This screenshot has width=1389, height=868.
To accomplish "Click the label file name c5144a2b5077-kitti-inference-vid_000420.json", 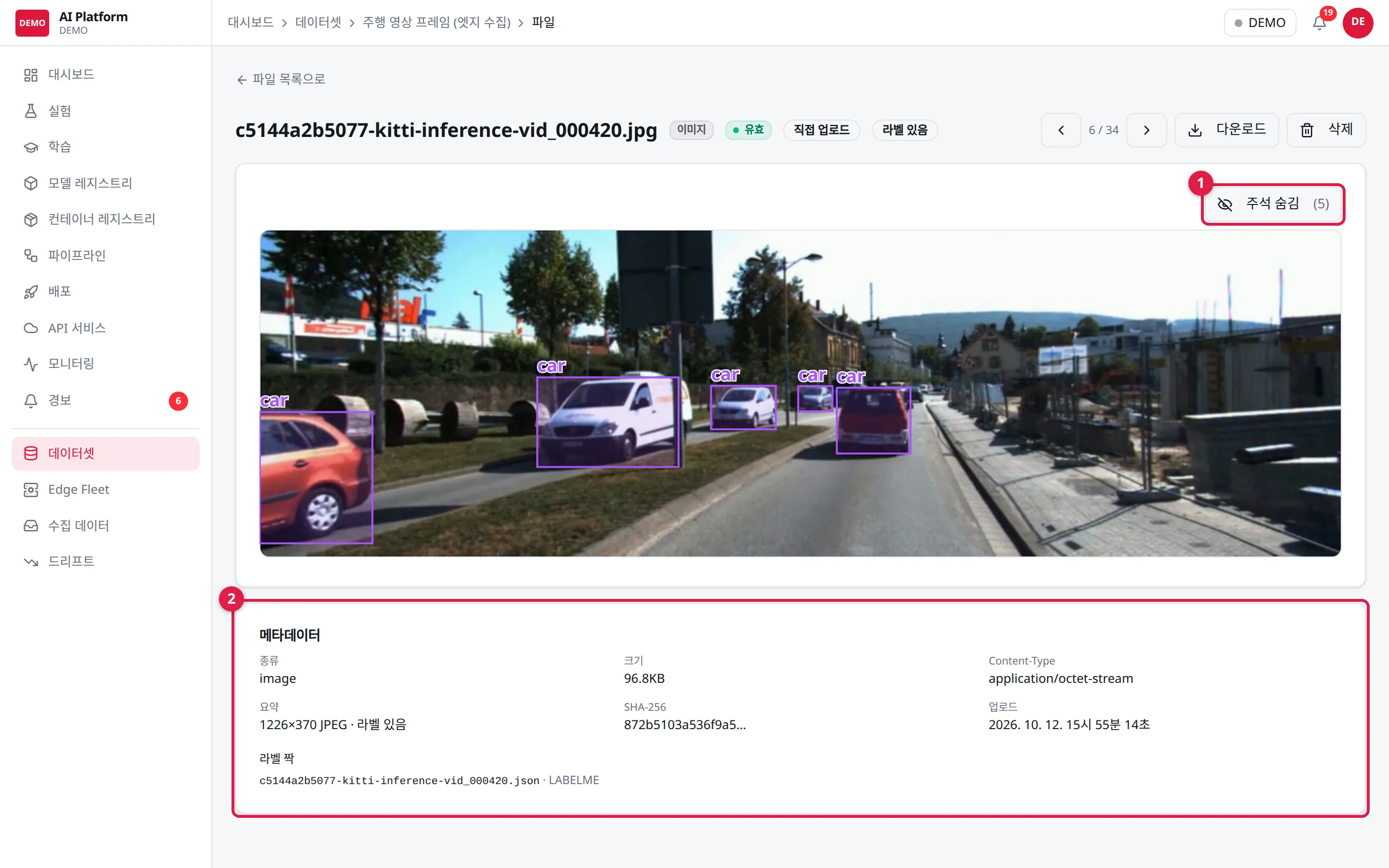I will click(x=399, y=781).
